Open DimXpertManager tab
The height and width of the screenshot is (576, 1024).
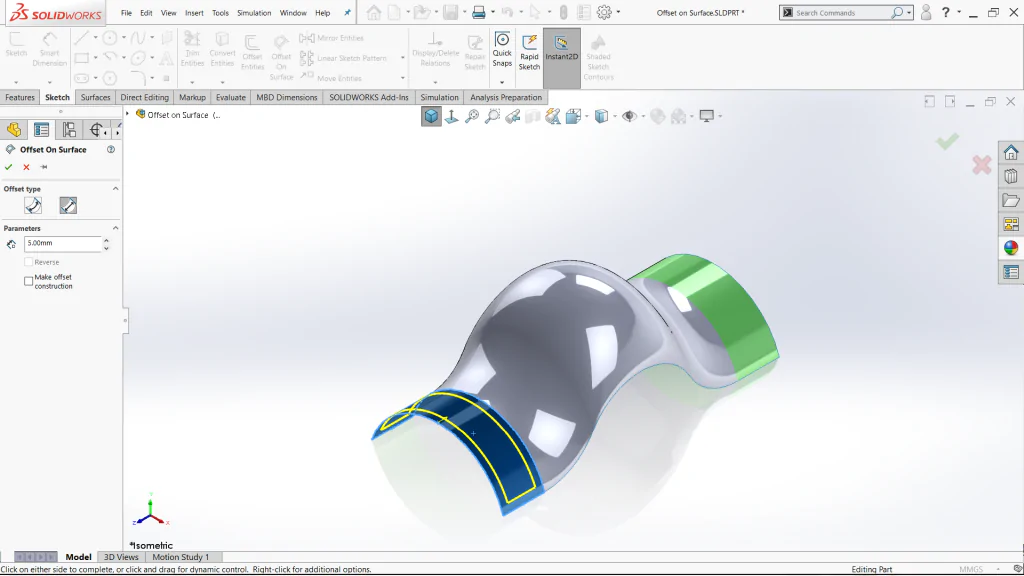(x=96, y=130)
